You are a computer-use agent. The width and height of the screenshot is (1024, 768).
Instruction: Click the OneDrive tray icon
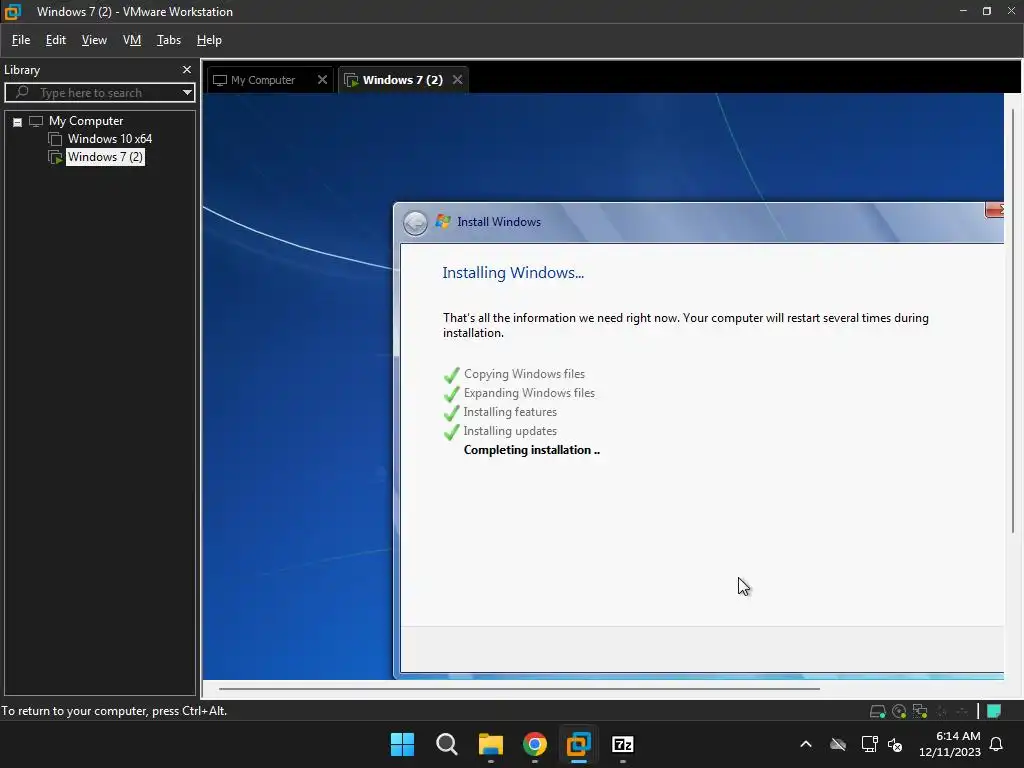pos(838,744)
